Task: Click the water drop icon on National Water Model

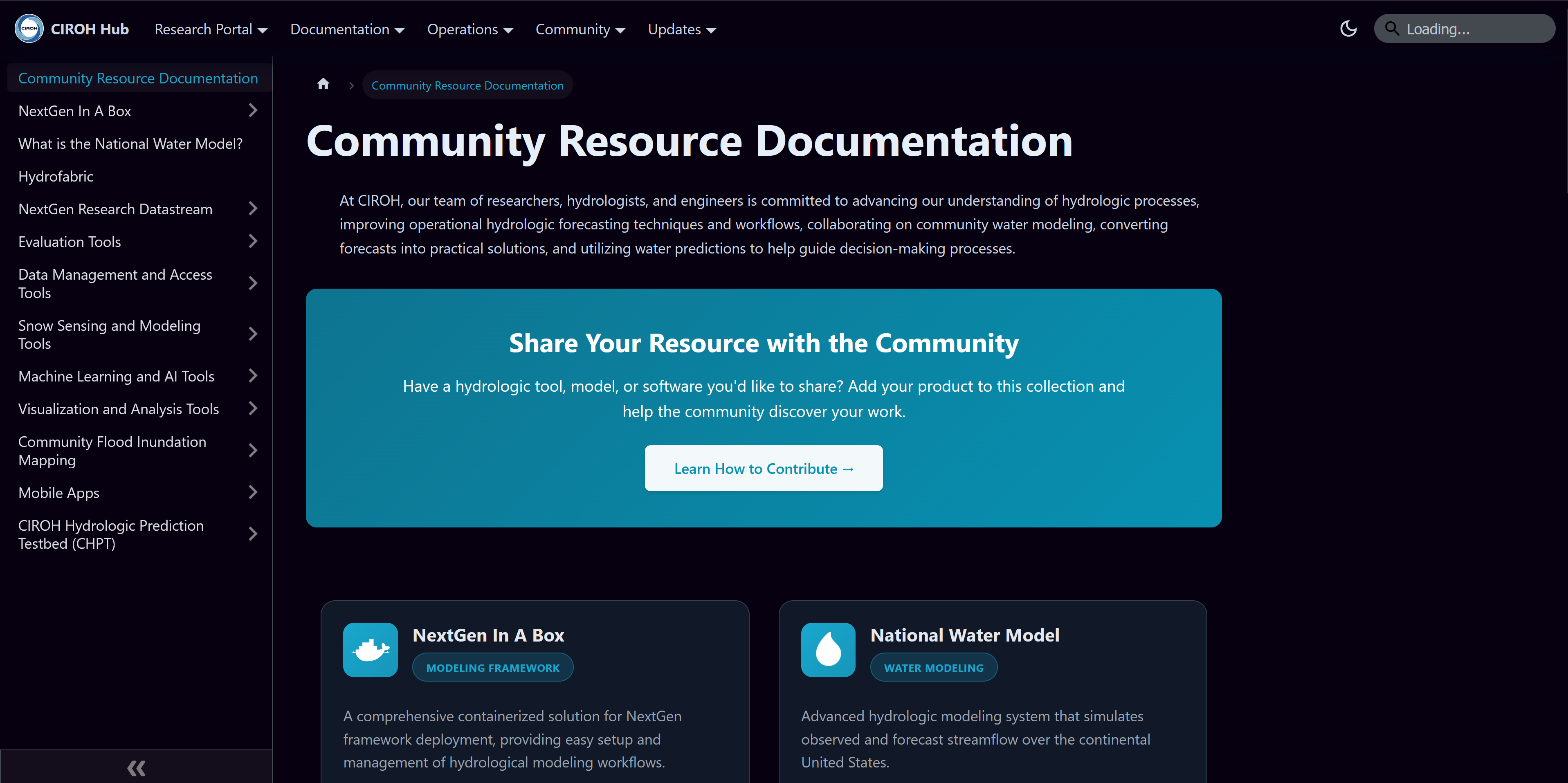Action: tap(828, 649)
